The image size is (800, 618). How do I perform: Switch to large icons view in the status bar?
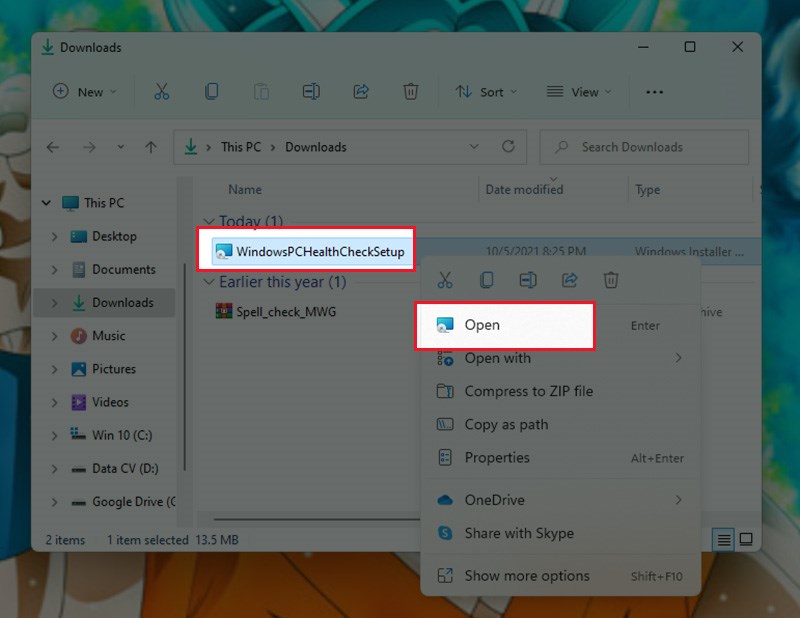tap(746, 539)
